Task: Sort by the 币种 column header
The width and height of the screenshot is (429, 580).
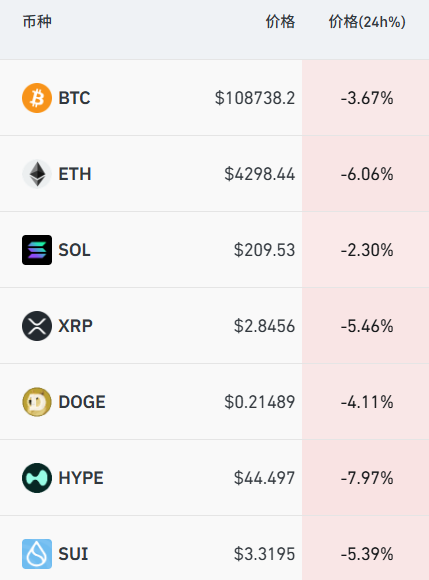Action: pyautogui.click(x=37, y=22)
